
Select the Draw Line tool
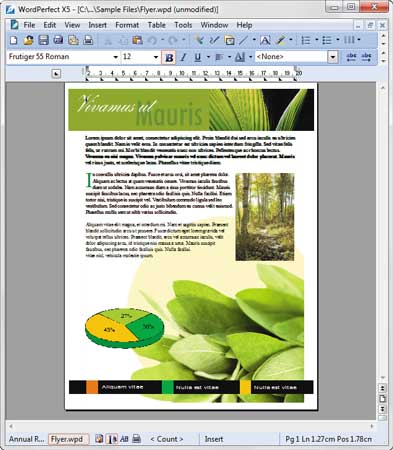(x=244, y=40)
